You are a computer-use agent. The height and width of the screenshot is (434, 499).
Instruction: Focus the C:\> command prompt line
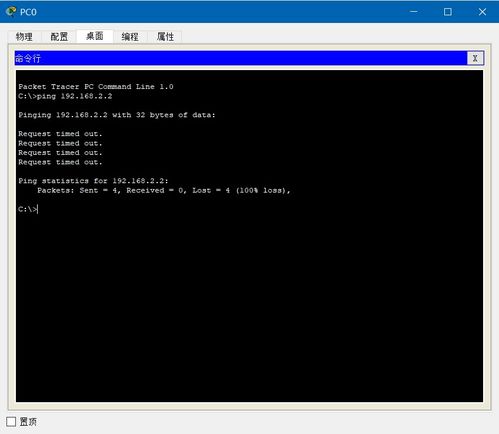[x=28, y=209]
